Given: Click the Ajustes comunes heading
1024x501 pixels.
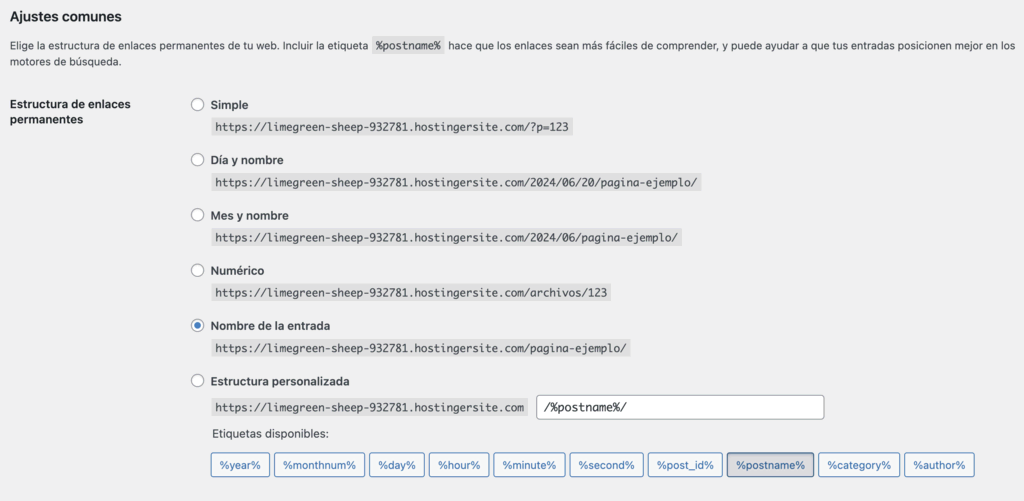Looking at the screenshot, I should [x=65, y=17].
